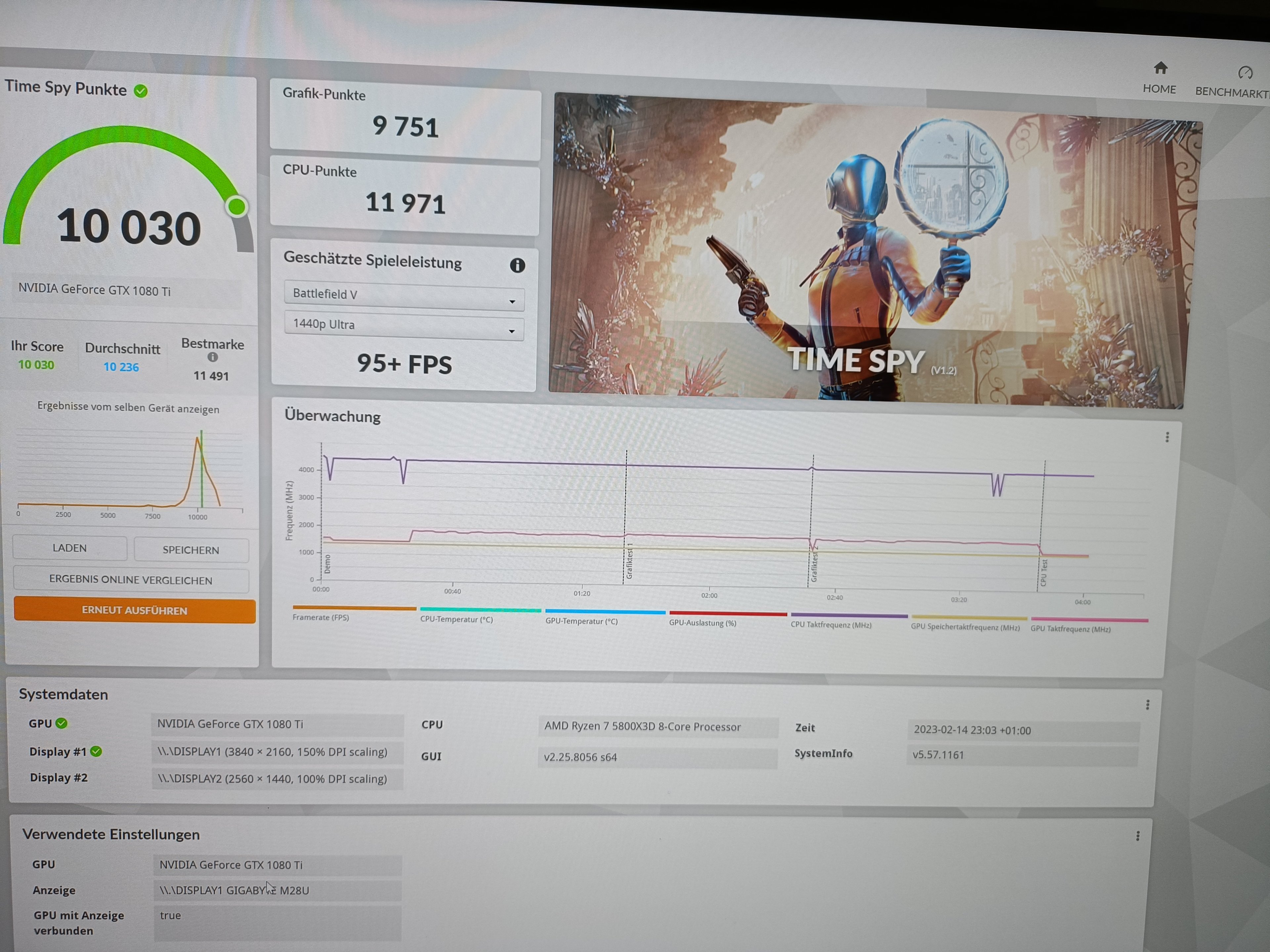The width and height of the screenshot is (1270, 952).
Task: Click GPU Taktfrequenz pink legend color bar
Action: click(x=1089, y=620)
